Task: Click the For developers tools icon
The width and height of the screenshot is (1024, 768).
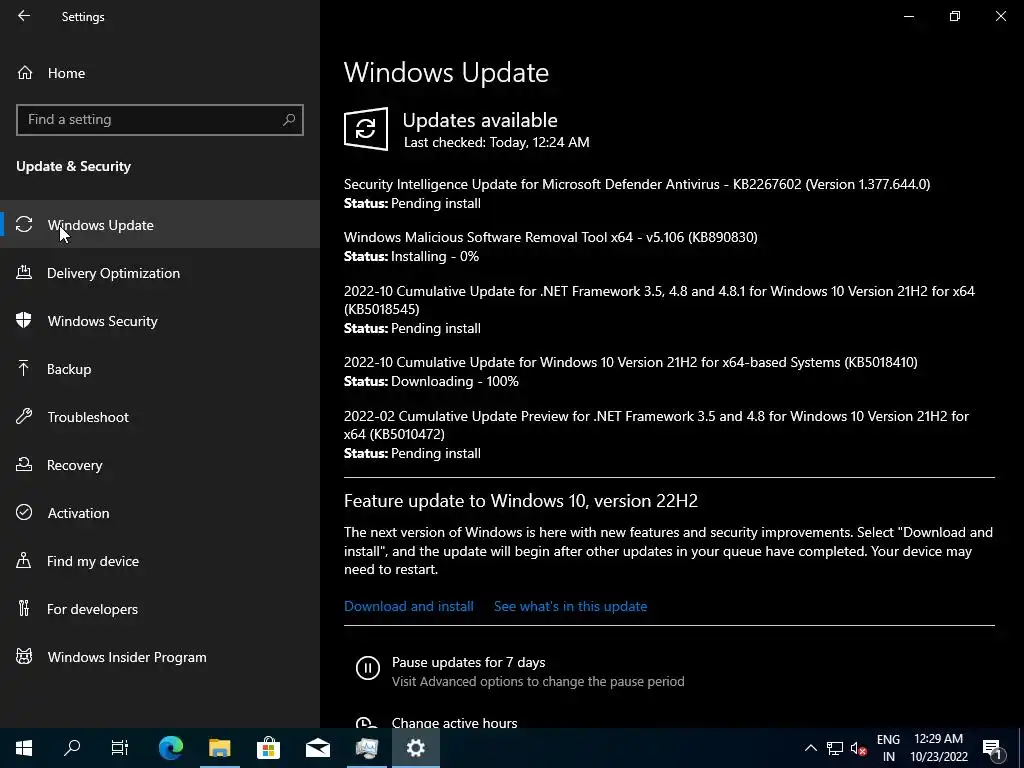Action: coord(24,608)
